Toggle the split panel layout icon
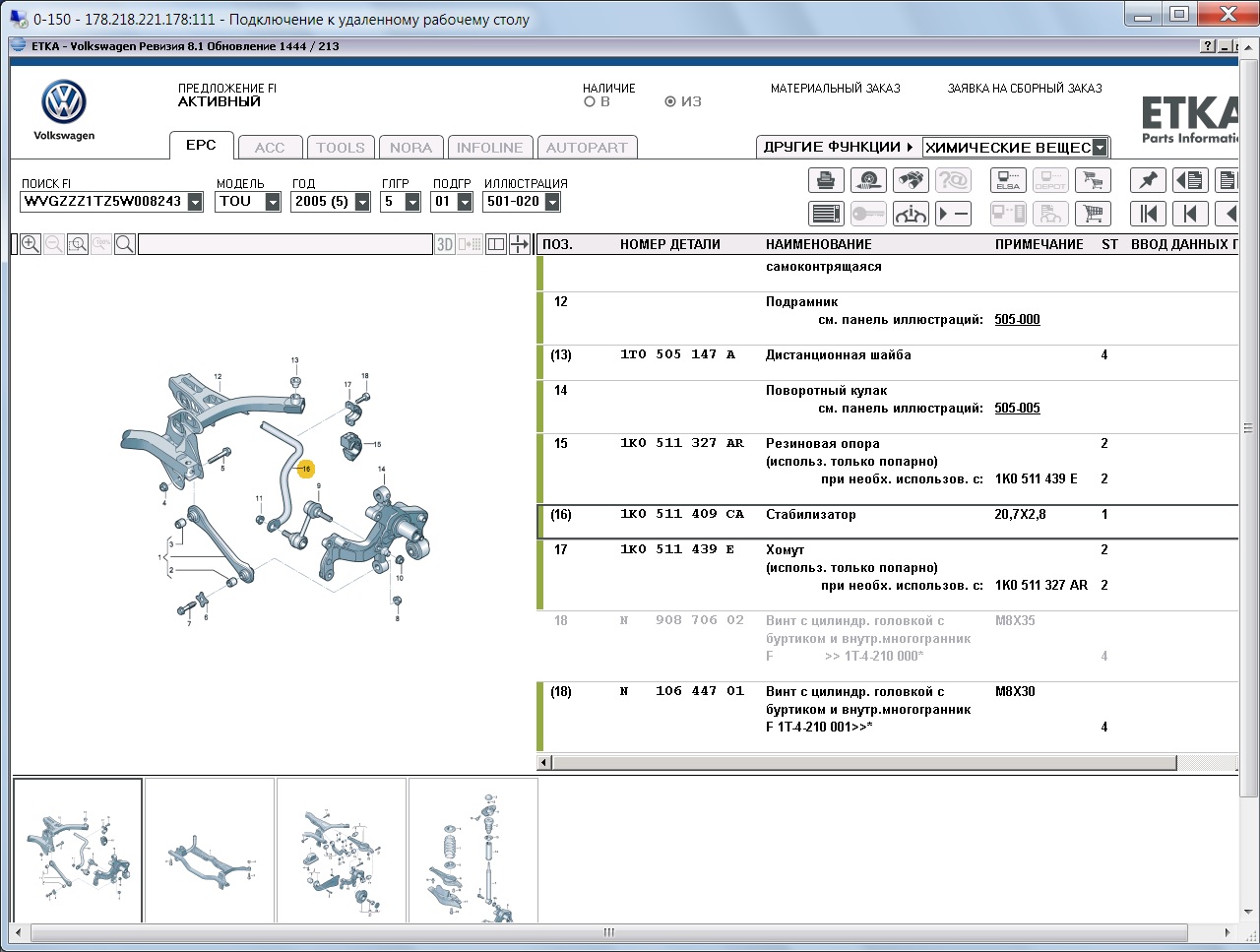 tap(496, 244)
